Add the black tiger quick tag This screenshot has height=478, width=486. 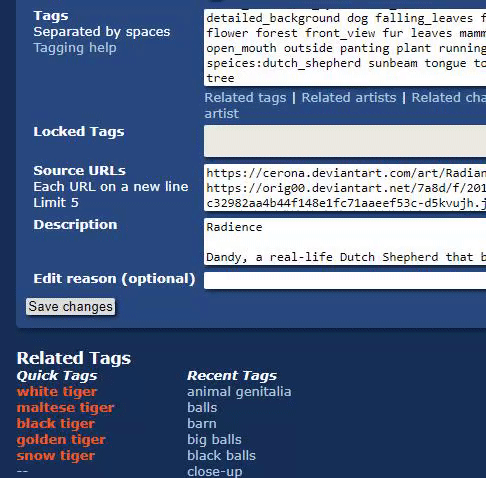pos(56,424)
